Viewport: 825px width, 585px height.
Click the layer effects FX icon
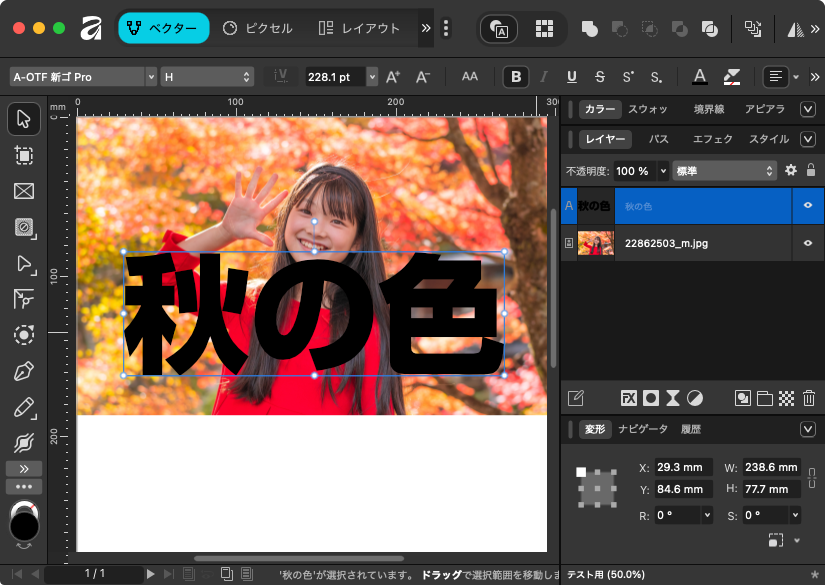[x=629, y=398]
